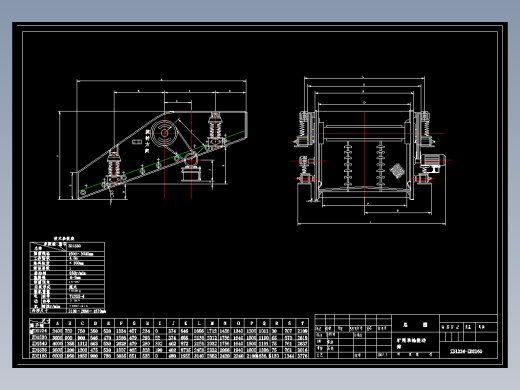520x390 pixels.
Task: Click the motor base pedestal in the side view
Action: point(191,174)
